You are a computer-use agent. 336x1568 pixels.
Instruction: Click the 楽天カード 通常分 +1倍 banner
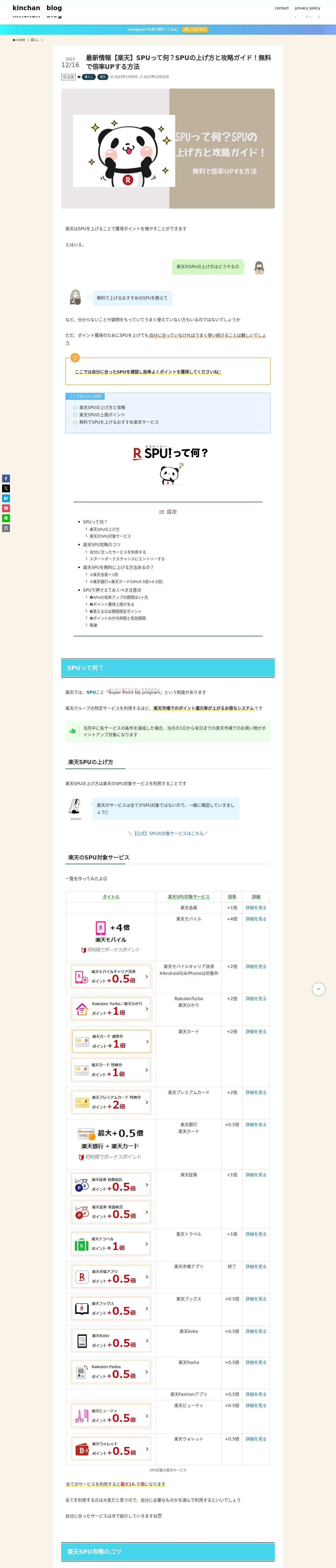point(111,1041)
